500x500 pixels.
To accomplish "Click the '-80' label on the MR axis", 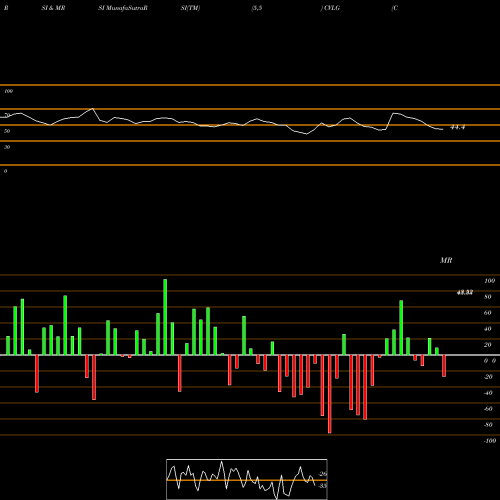I will pyautogui.click(x=488, y=425).
